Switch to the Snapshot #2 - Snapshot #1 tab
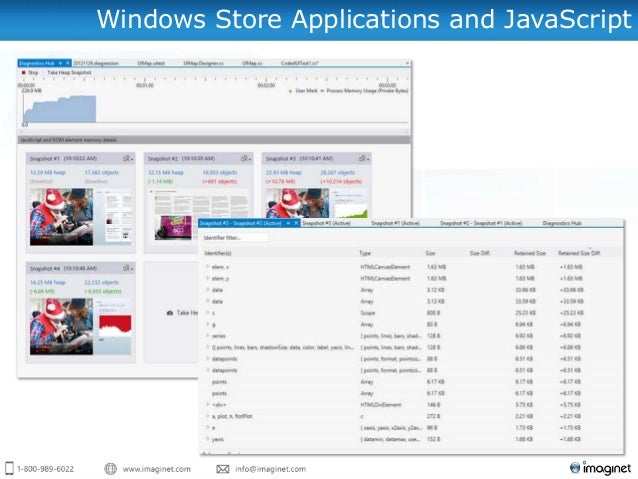This screenshot has height=479, width=638. pyautogui.click(x=481, y=223)
